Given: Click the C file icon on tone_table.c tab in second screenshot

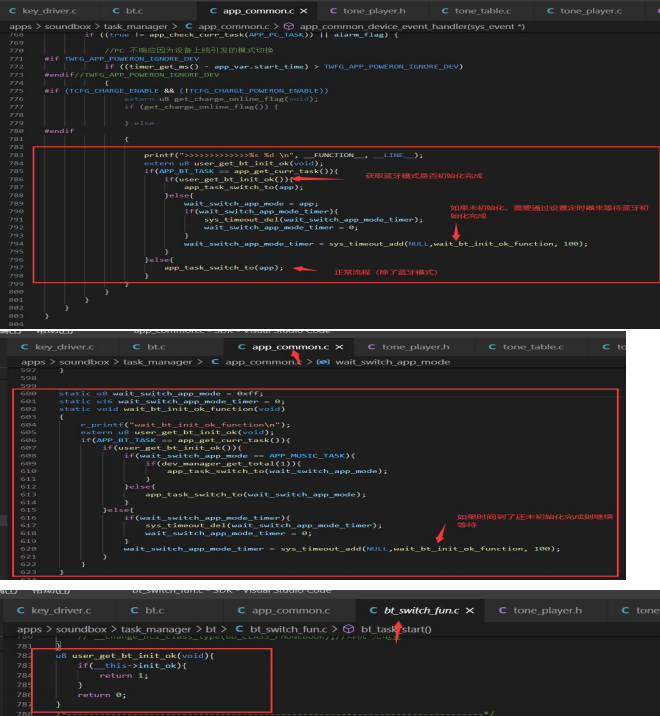Looking at the screenshot, I should (492, 347).
